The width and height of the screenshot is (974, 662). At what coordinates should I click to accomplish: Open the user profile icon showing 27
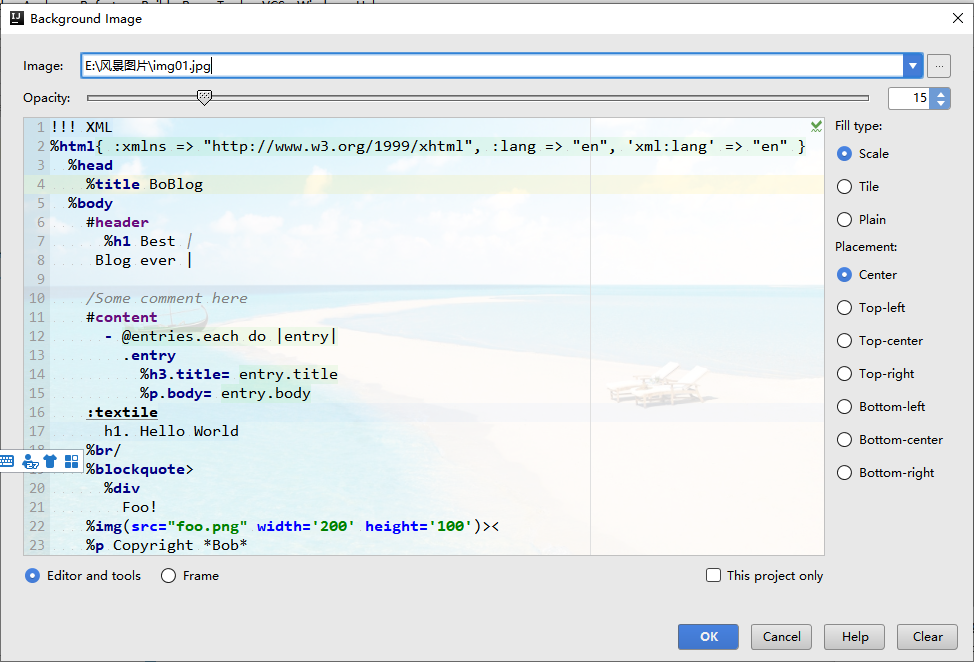pos(30,461)
